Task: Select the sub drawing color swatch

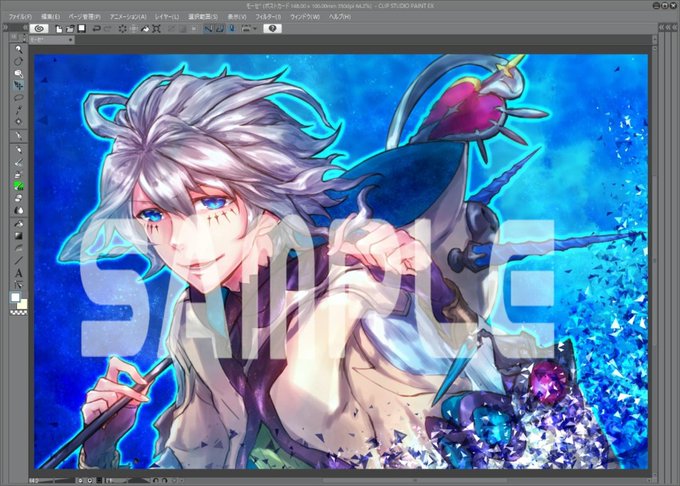Action: click(x=23, y=304)
